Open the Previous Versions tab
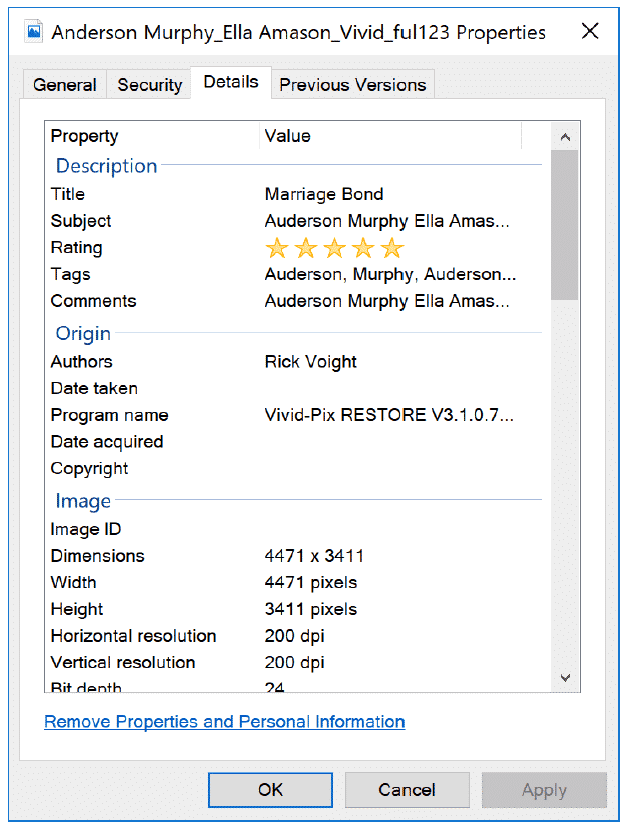 coord(353,85)
